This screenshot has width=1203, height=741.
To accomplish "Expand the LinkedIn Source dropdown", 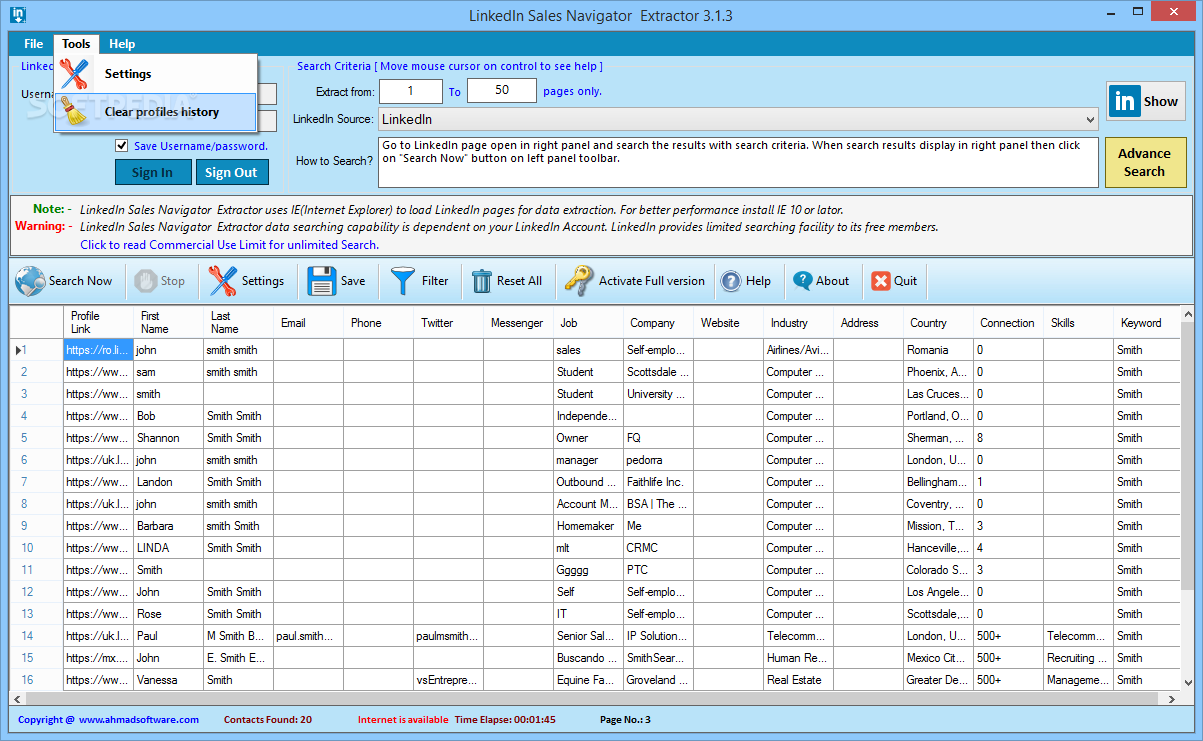I will 1089,119.
